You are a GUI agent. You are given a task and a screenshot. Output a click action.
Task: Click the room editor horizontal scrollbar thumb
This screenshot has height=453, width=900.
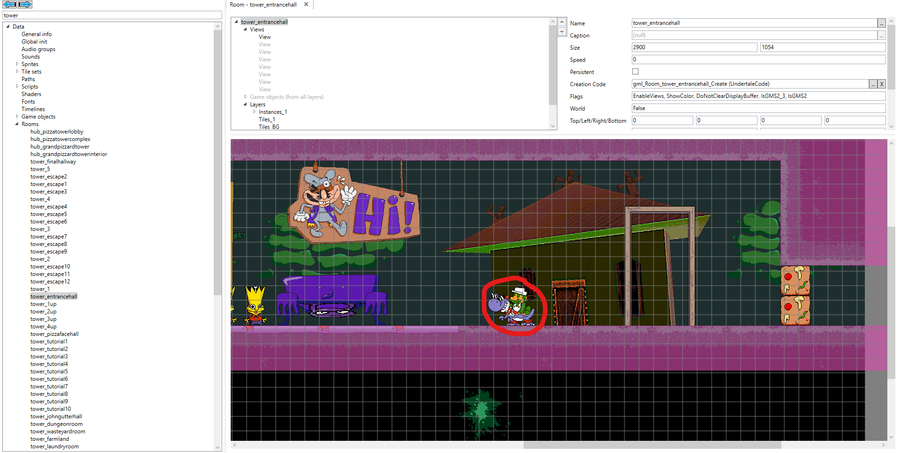pos(652,445)
